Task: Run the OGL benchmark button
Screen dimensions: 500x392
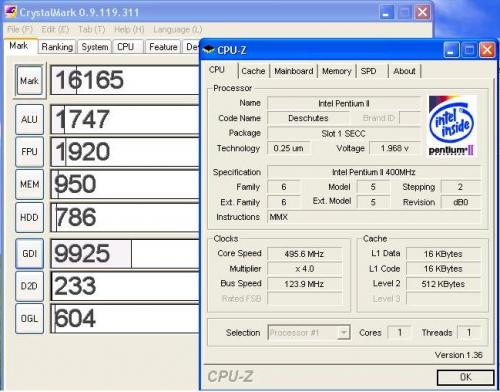Action: [x=29, y=319]
